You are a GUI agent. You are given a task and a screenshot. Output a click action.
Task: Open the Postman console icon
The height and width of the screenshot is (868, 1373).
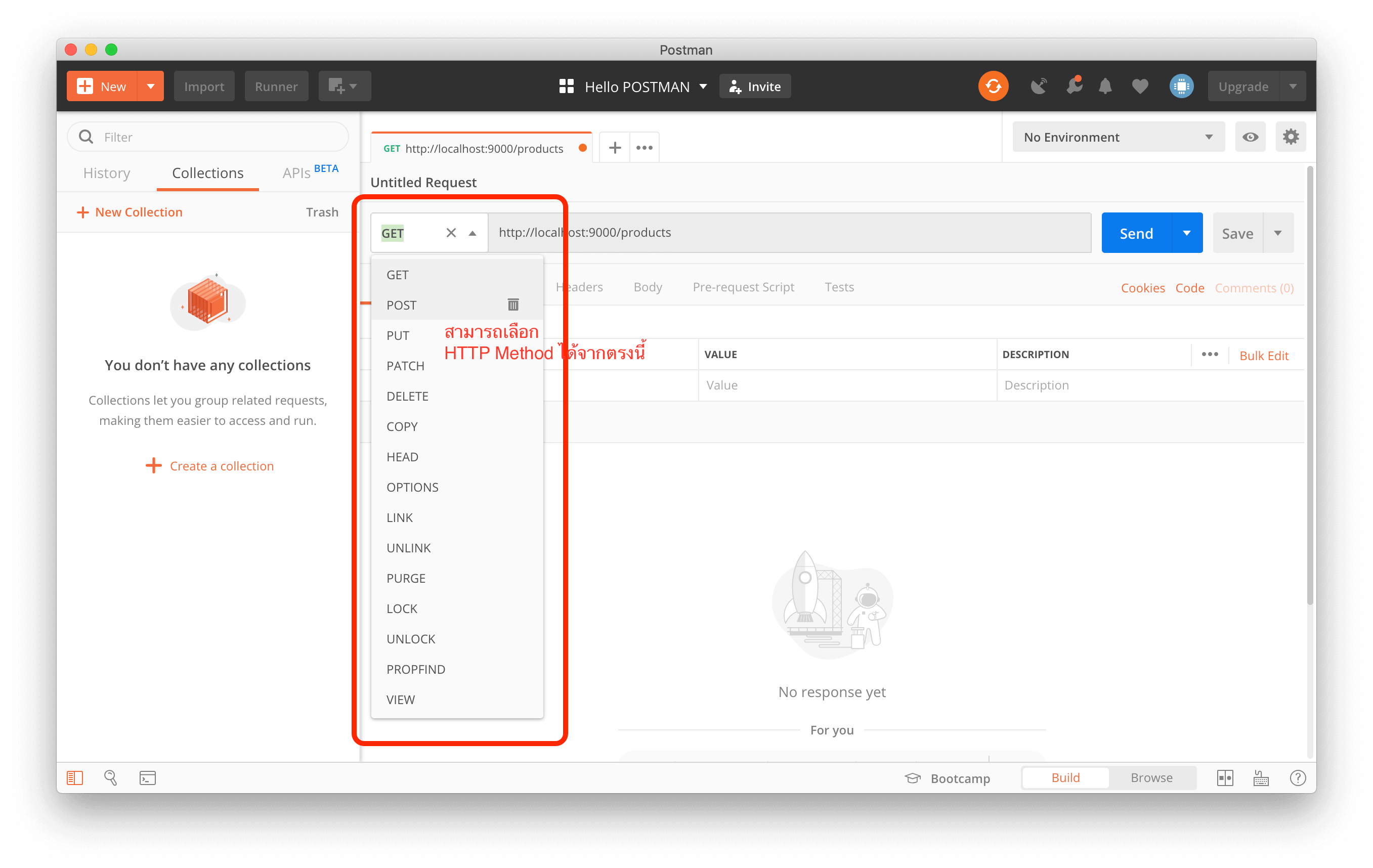pyautogui.click(x=148, y=778)
